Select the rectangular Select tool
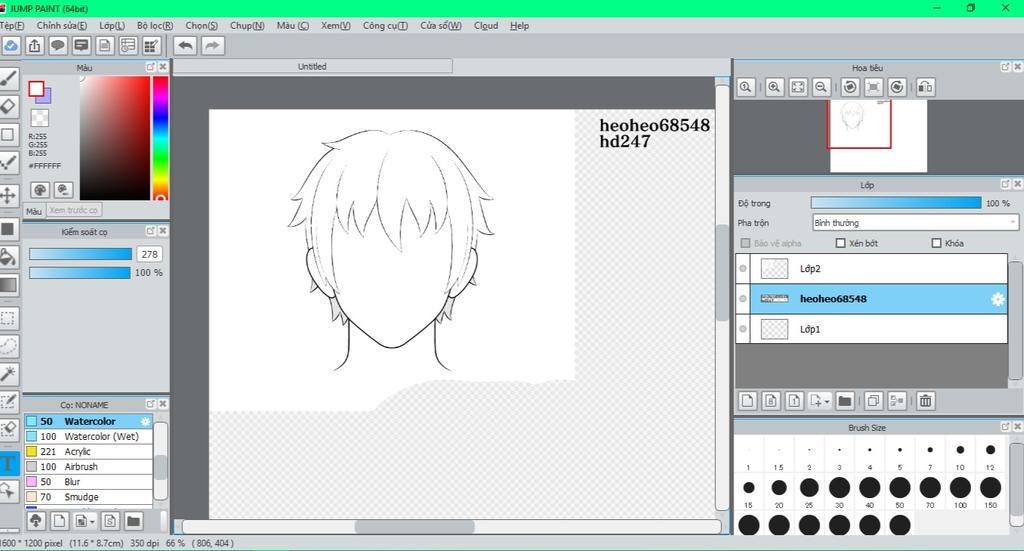Image resolution: width=1024 pixels, height=551 pixels. [x=8, y=319]
